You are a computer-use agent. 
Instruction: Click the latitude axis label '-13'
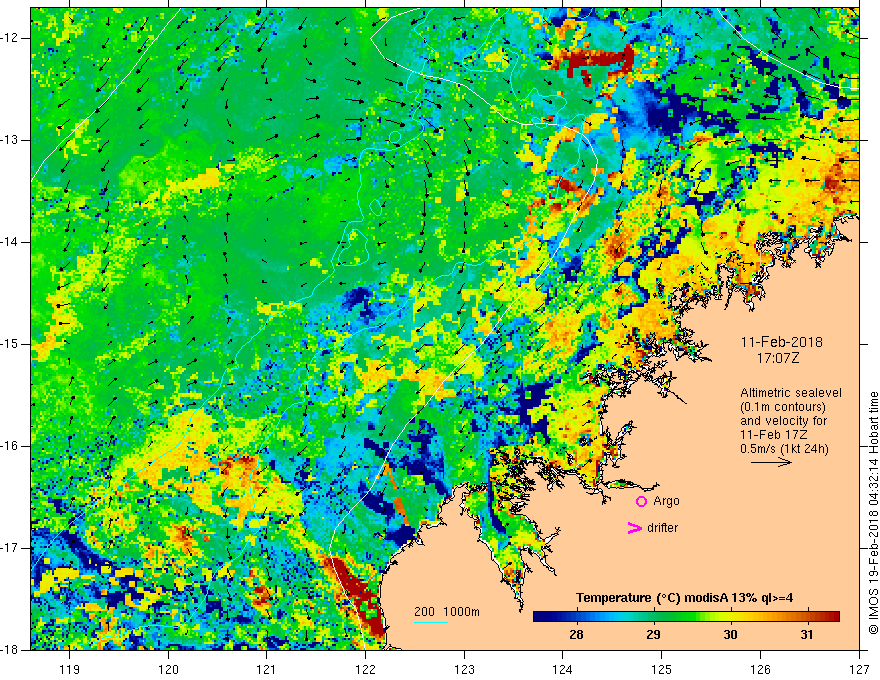point(11,140)
